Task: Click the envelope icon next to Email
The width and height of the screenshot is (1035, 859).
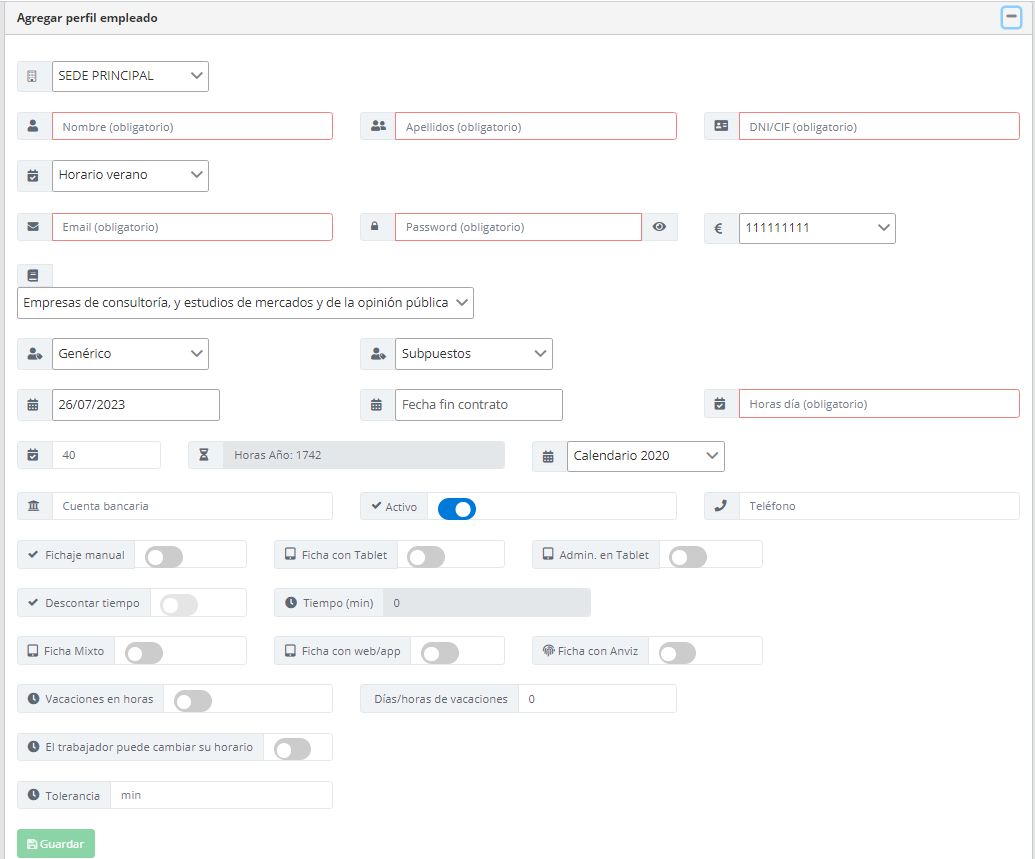Action: tap(34, 227)
